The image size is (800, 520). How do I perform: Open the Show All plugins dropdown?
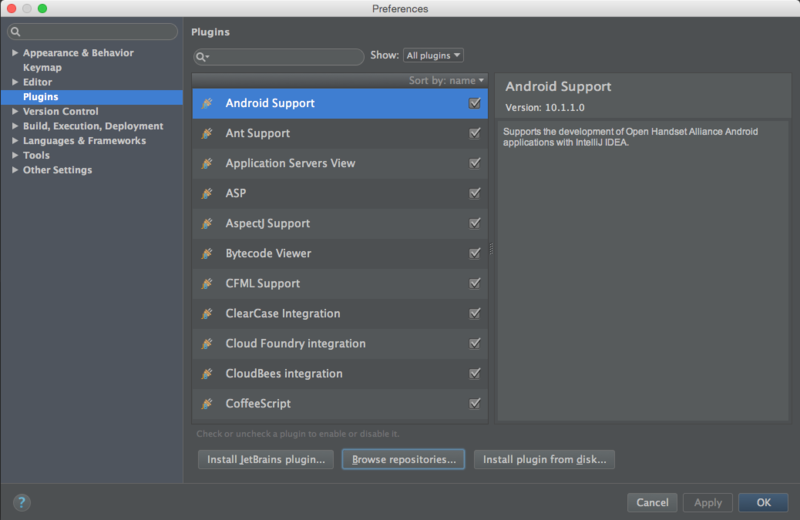click(x=433, y=55)
